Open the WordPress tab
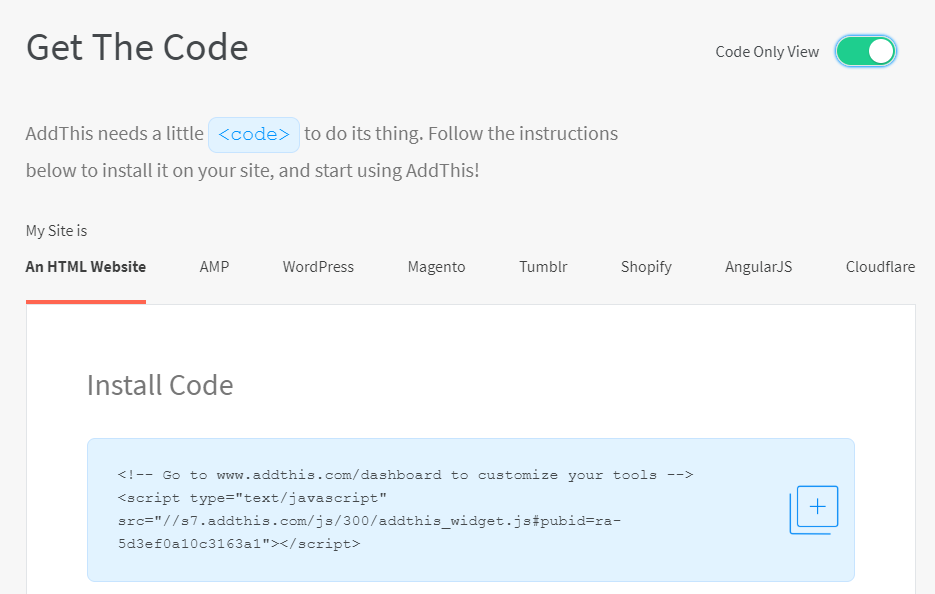 point(318,267)
